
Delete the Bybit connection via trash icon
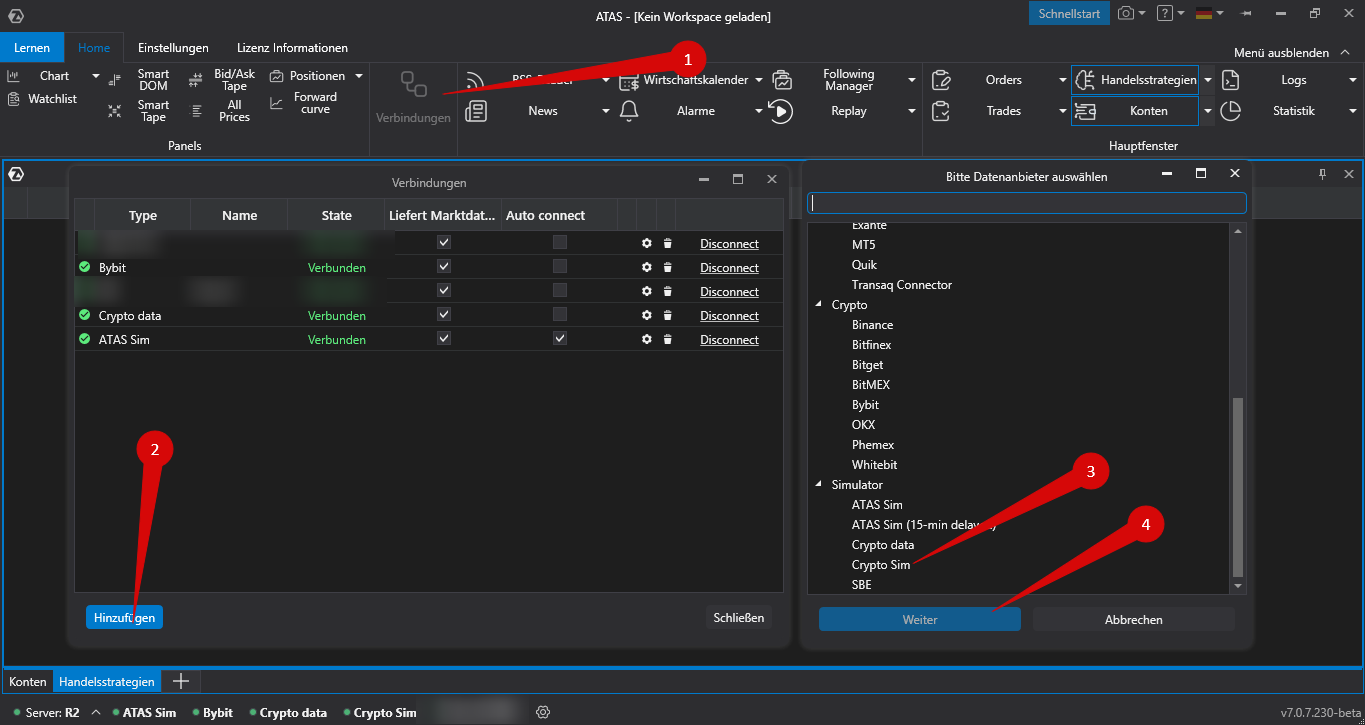tap(668, 268)
